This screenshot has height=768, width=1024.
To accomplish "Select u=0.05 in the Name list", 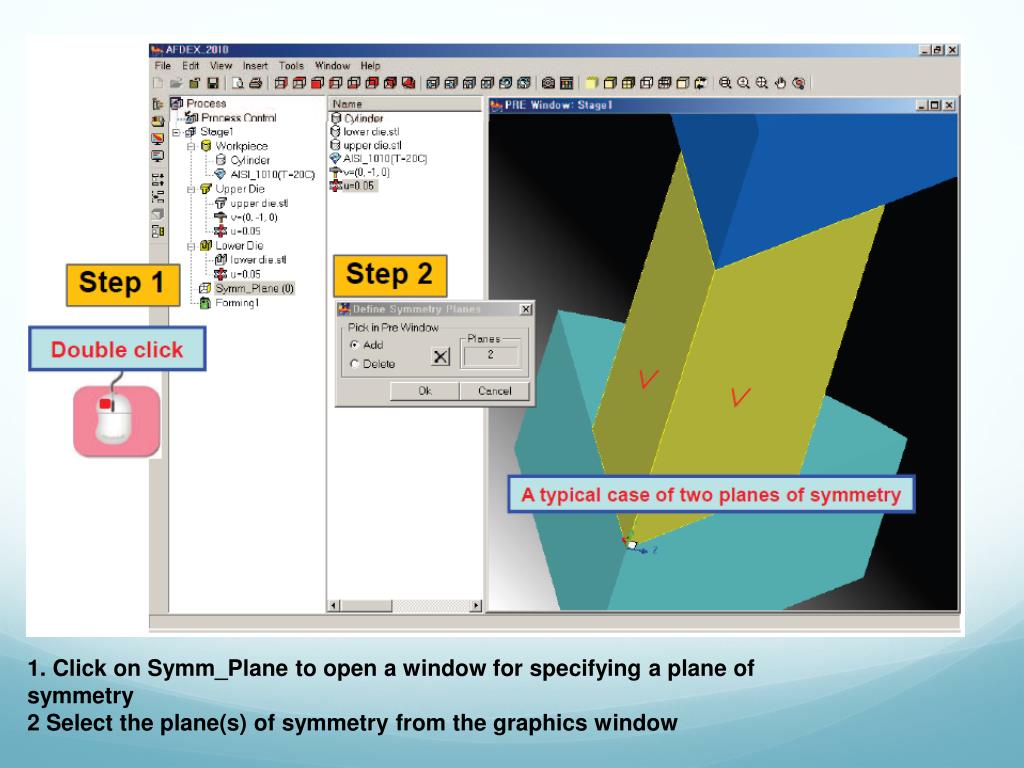I will pyautogui.click(x=359, y=185).
